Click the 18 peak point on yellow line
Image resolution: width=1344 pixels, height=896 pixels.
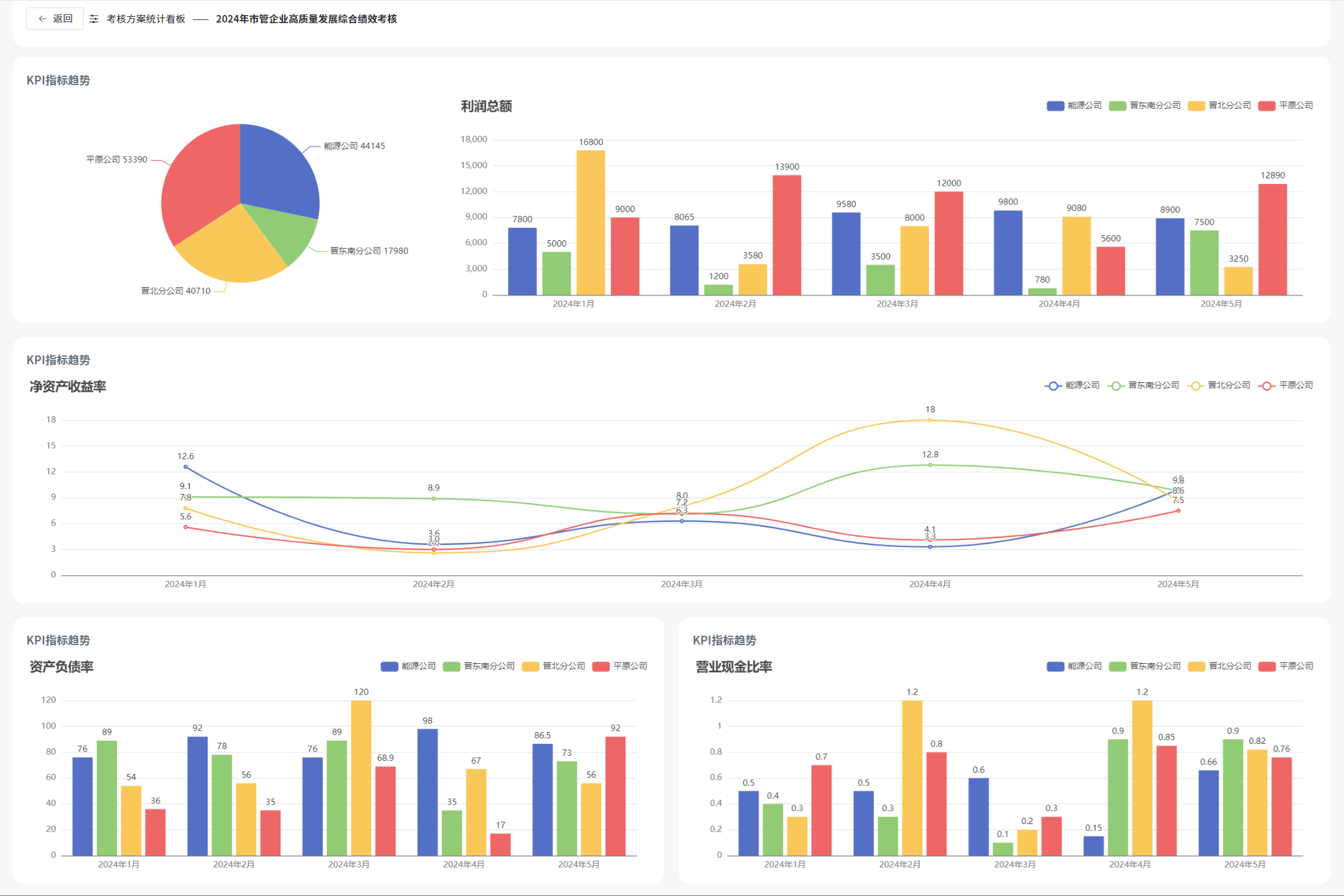click(930, 420)
